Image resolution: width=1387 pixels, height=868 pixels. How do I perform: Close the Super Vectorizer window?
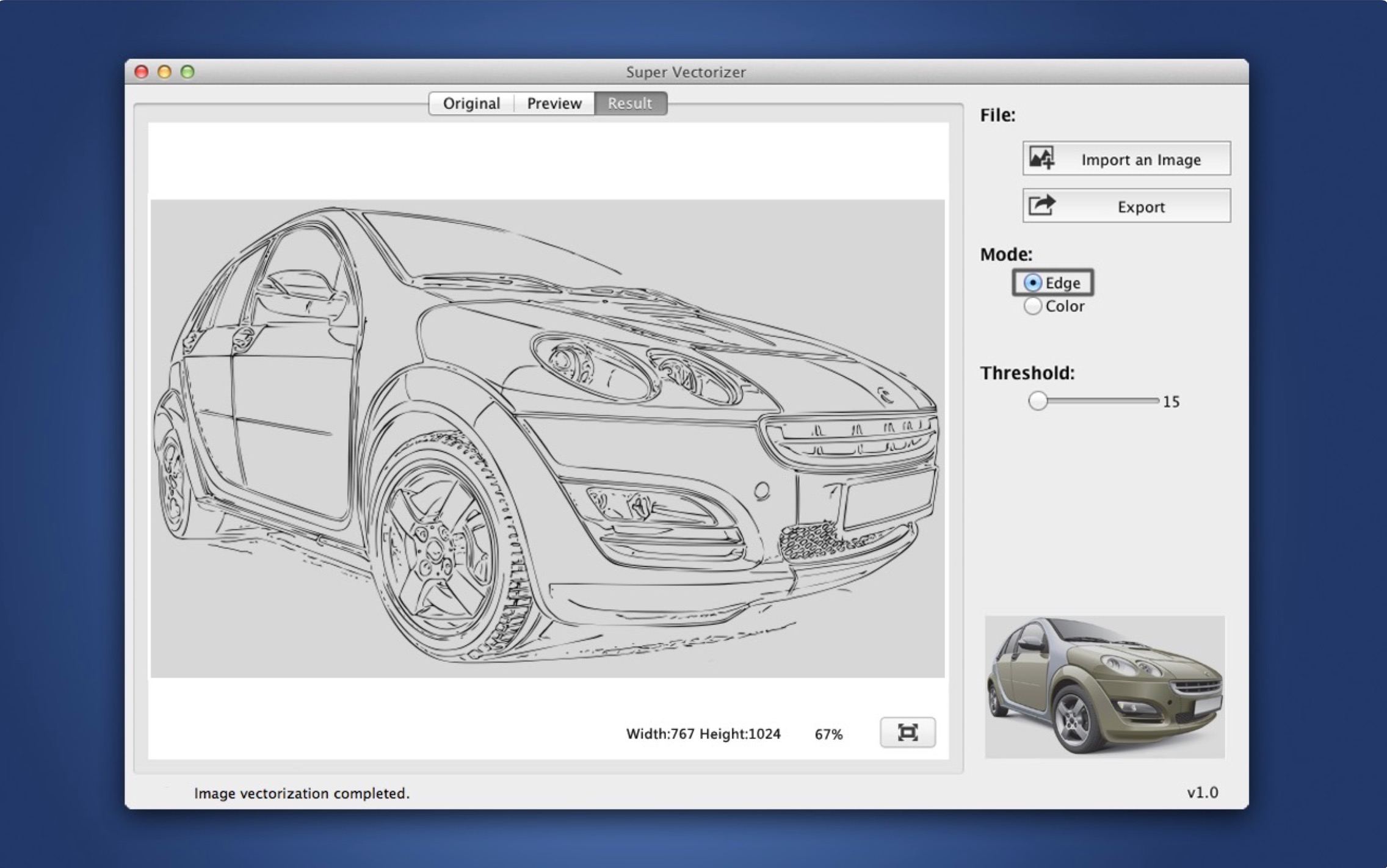point(142,72)
